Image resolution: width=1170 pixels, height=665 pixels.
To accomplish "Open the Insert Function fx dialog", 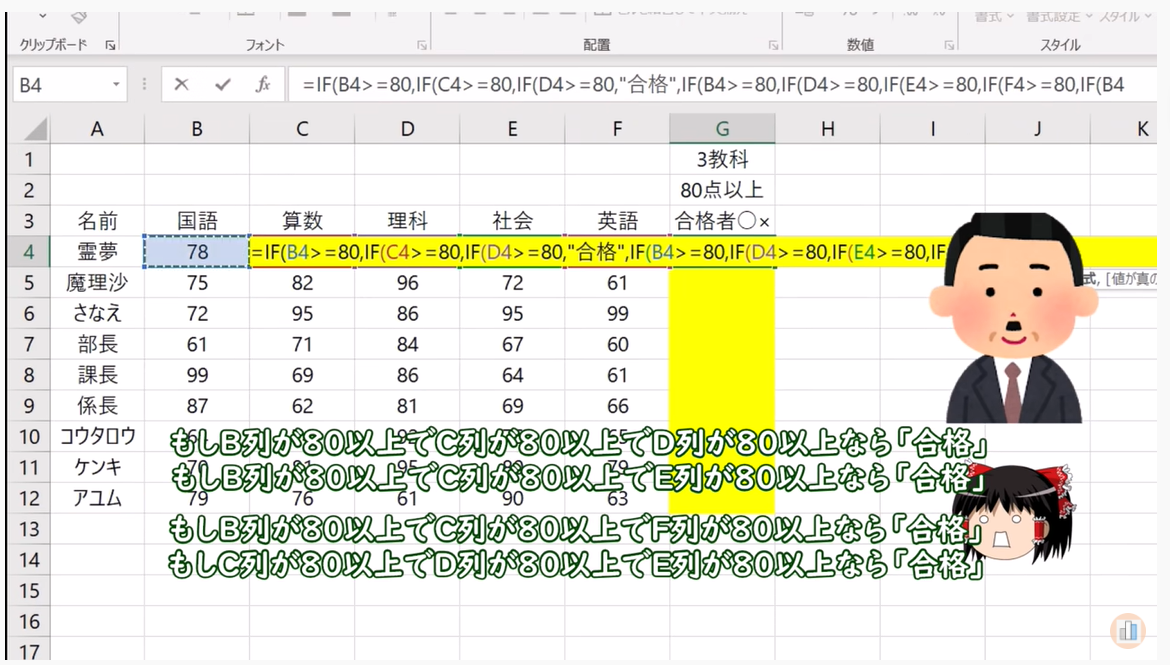I will 263,85.
